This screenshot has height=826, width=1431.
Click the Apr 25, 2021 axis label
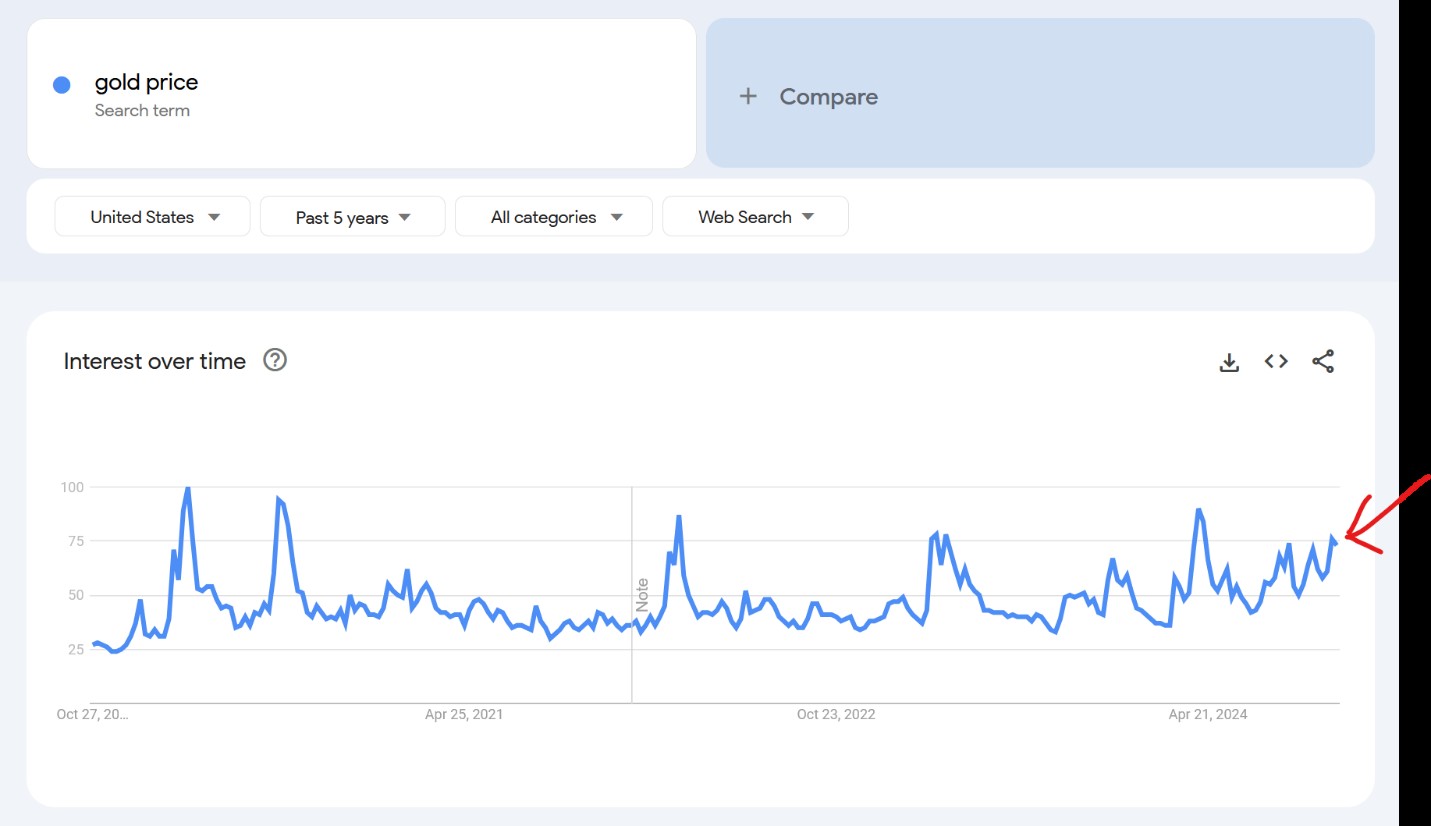464,714
